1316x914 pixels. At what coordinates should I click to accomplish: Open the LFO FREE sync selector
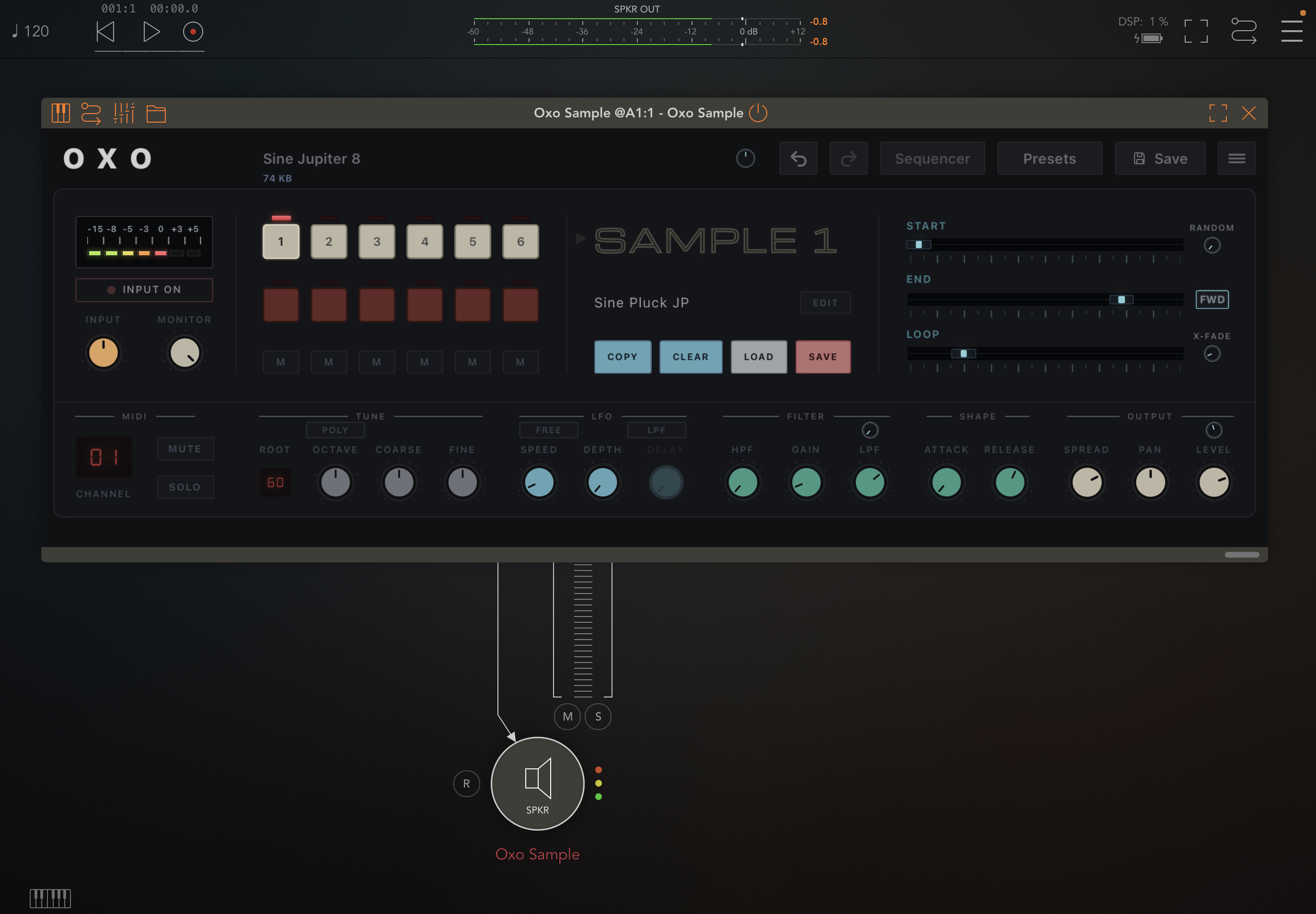(548, 430)
